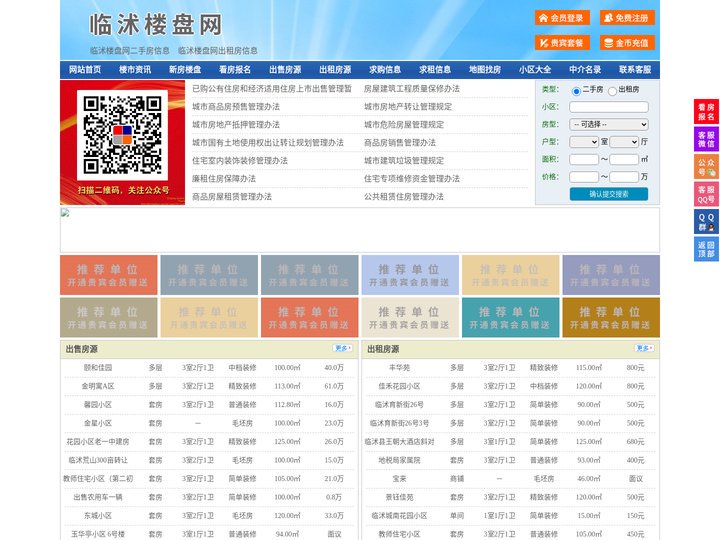Open the 丰华苑 rental listing
Image resolution: width=720 pixels, height=540 pixels.
tap(399, 368)
